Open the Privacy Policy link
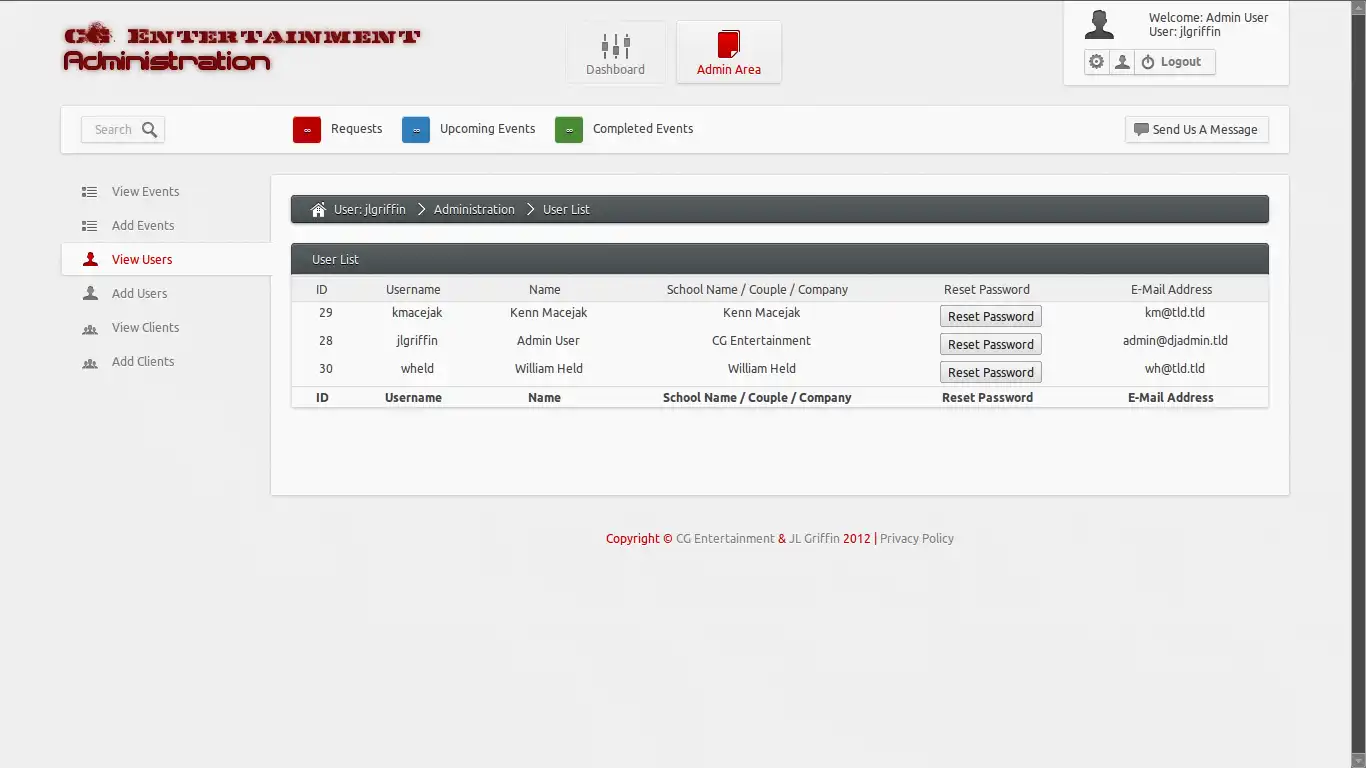The width and height of the screenshot is (1366, 768). [x=917, y=539]
